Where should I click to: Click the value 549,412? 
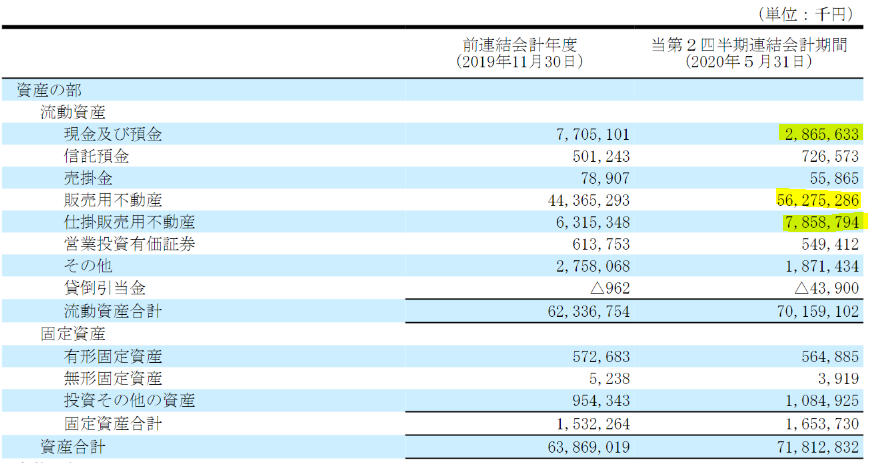[830, 244]
